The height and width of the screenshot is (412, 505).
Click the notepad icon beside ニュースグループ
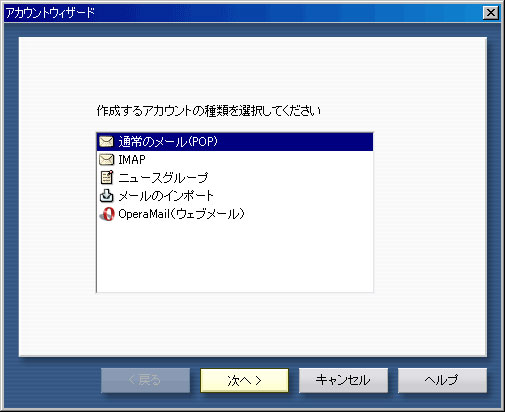(x=107, y=178)
